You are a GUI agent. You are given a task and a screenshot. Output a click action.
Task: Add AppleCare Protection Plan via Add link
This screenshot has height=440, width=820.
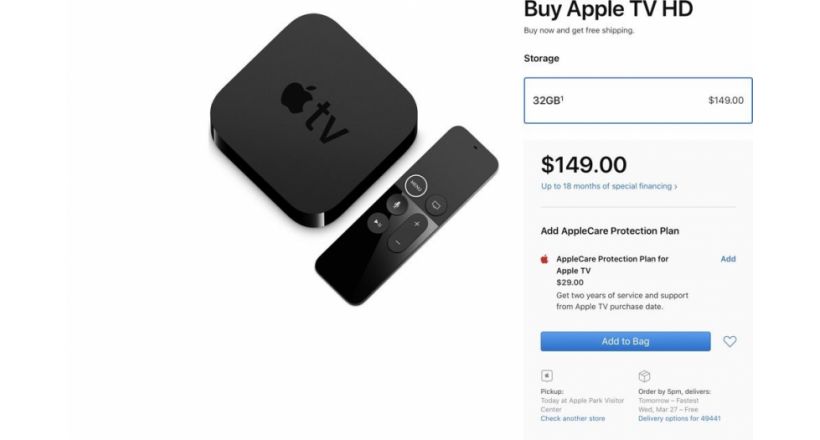click(728, 259)
